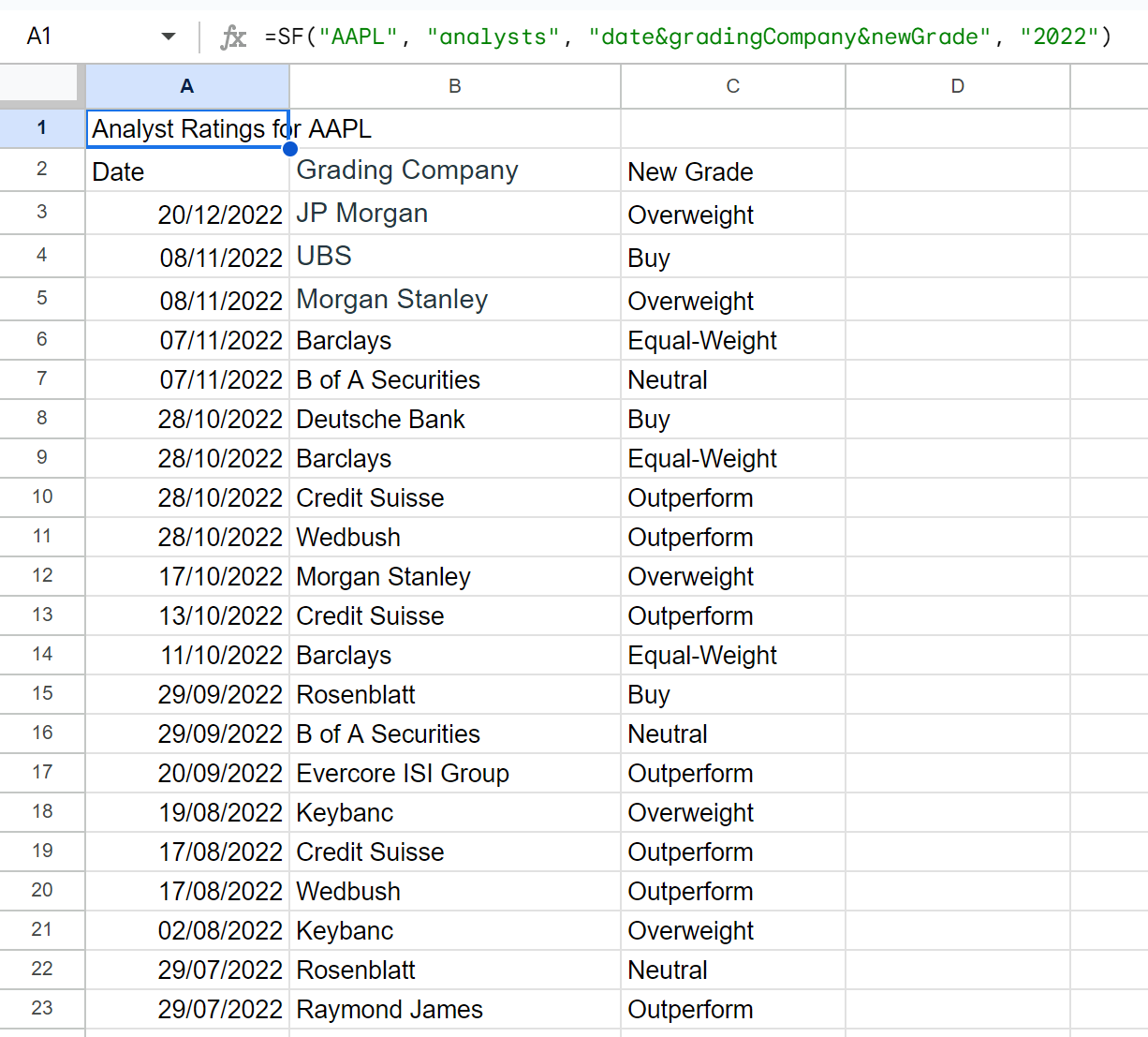
Task: Click the formula bar with the SF formula
Action: (x=688, y=37)
